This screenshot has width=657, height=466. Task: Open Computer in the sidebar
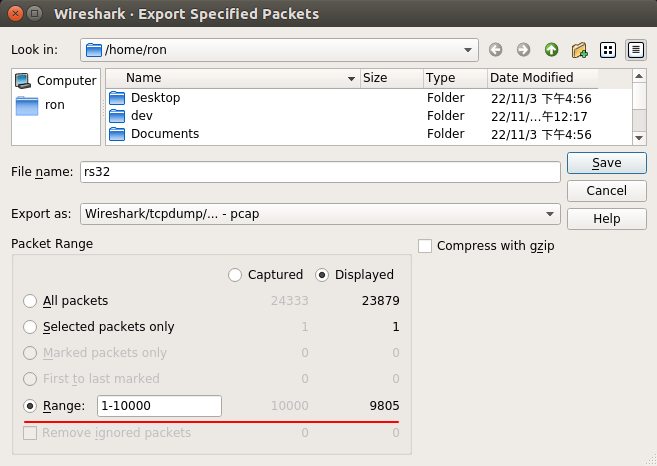click(56, 80)
